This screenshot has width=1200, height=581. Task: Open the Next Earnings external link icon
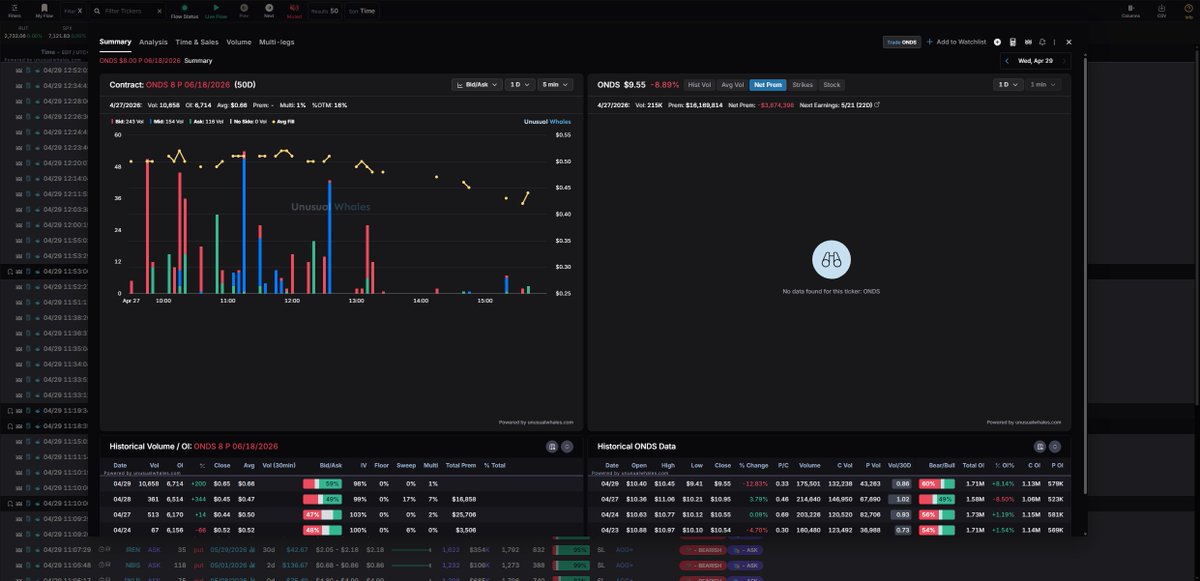click(877, 104)
